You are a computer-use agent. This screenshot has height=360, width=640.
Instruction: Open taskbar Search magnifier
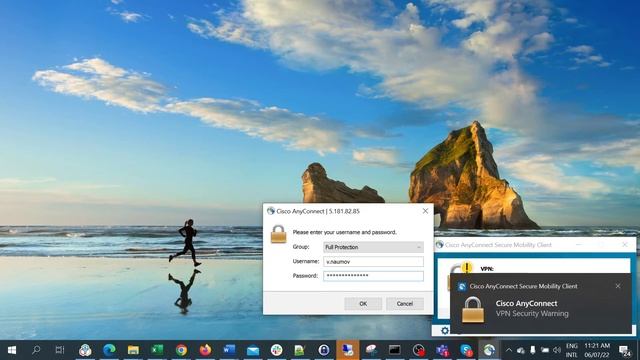[36, 350]
